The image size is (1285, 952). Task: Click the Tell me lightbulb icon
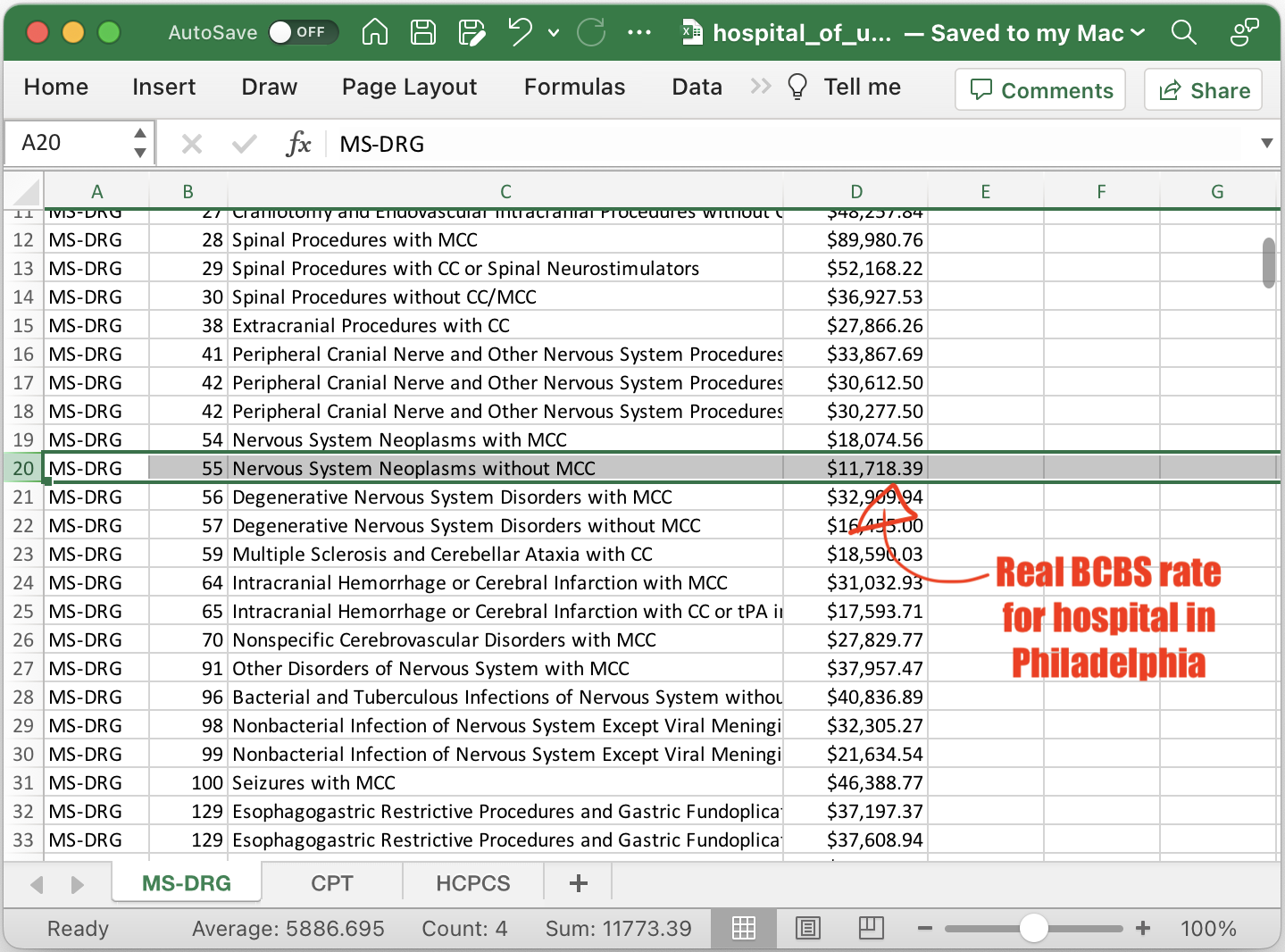tap(797, 87)
